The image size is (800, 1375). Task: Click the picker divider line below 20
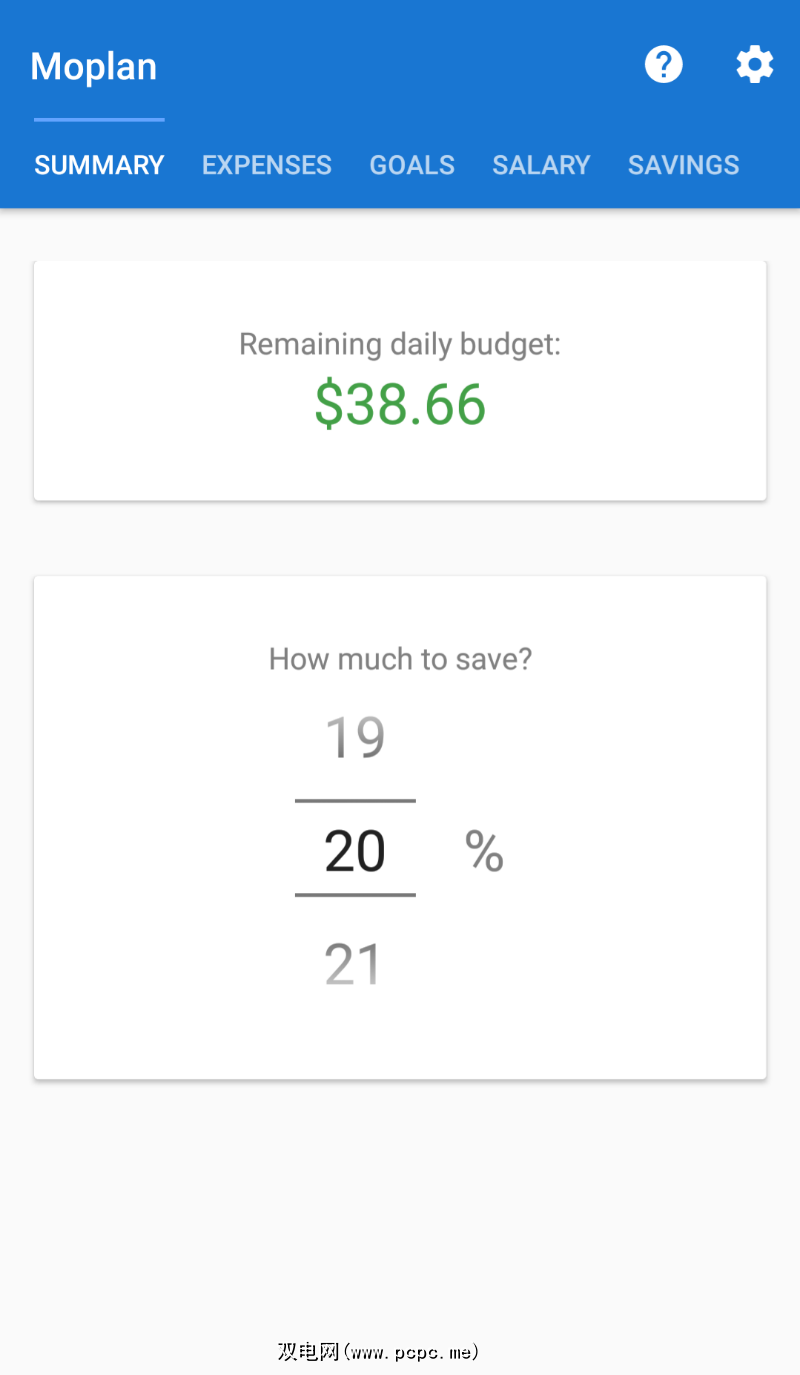(x=355, y=895)
